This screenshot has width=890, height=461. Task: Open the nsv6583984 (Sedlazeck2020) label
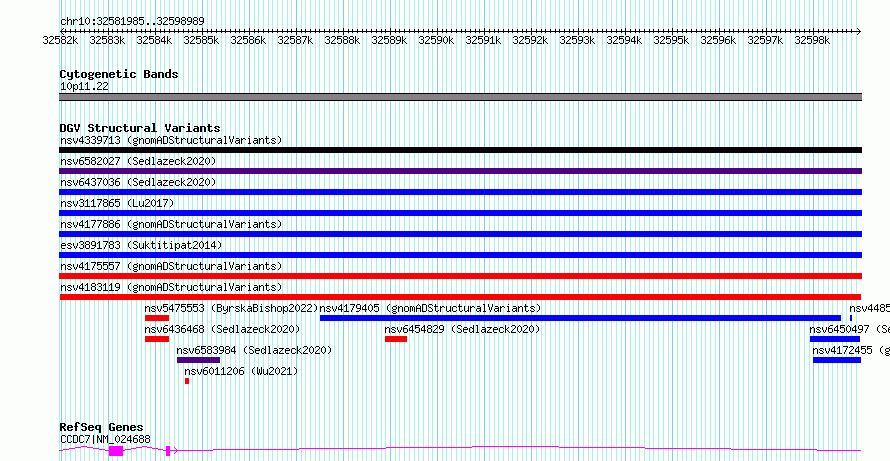pos(254,350)
